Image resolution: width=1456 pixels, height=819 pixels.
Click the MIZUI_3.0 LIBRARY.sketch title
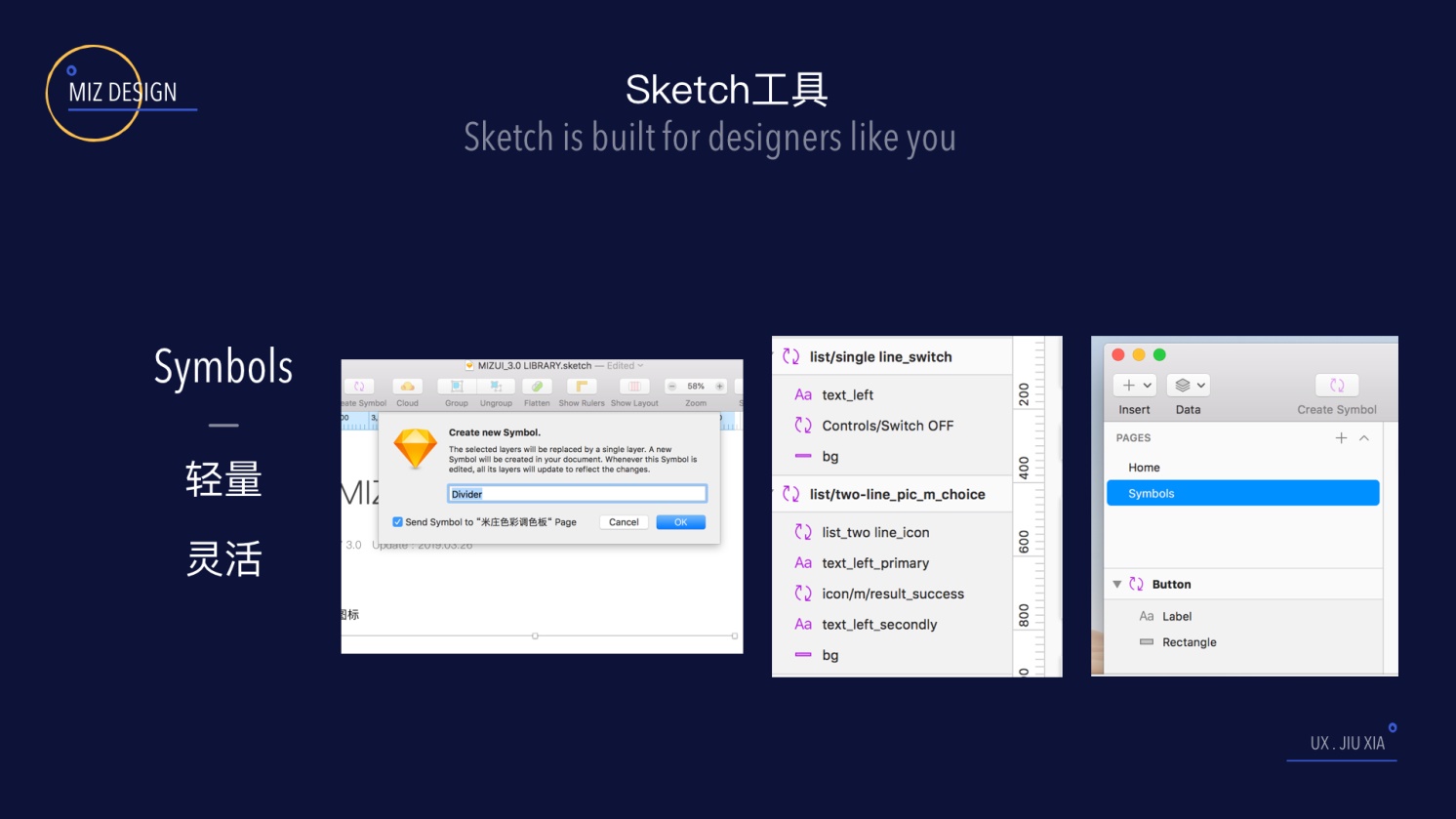(534, 366)
